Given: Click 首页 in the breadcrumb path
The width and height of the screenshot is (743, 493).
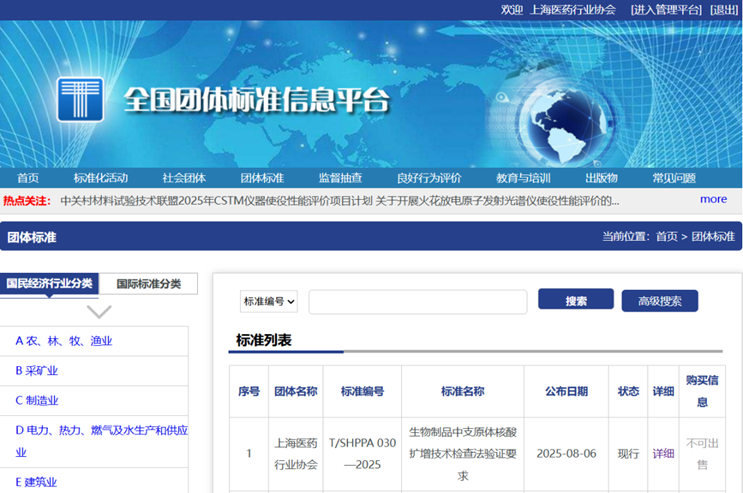Looking at the screenshot, I should [667, 237].
